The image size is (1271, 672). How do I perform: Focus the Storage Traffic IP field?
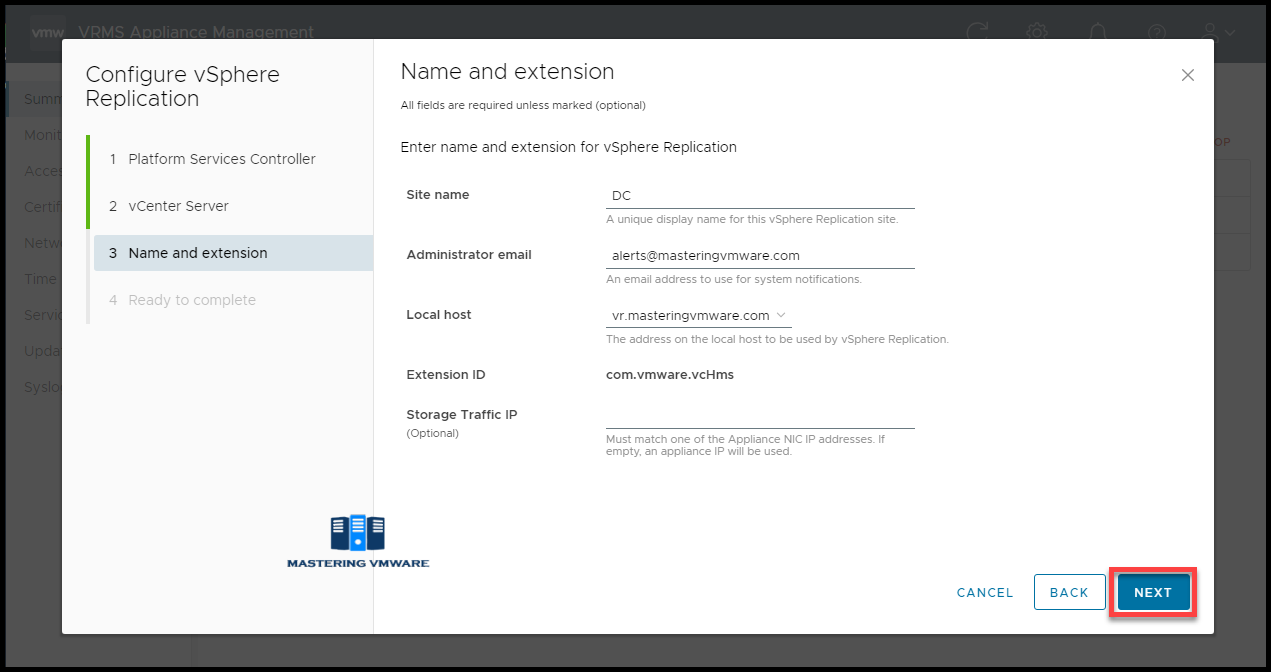(760, 416)
